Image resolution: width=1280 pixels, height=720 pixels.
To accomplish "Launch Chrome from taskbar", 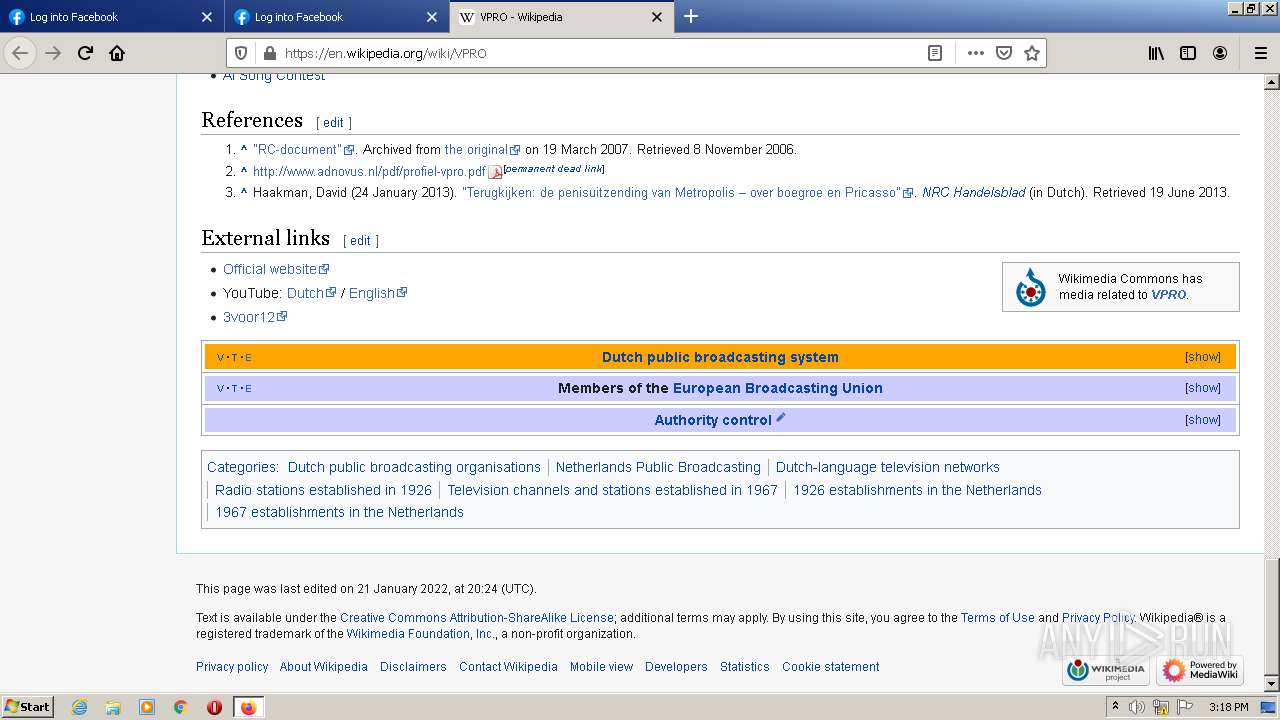I will click(180, 707).
